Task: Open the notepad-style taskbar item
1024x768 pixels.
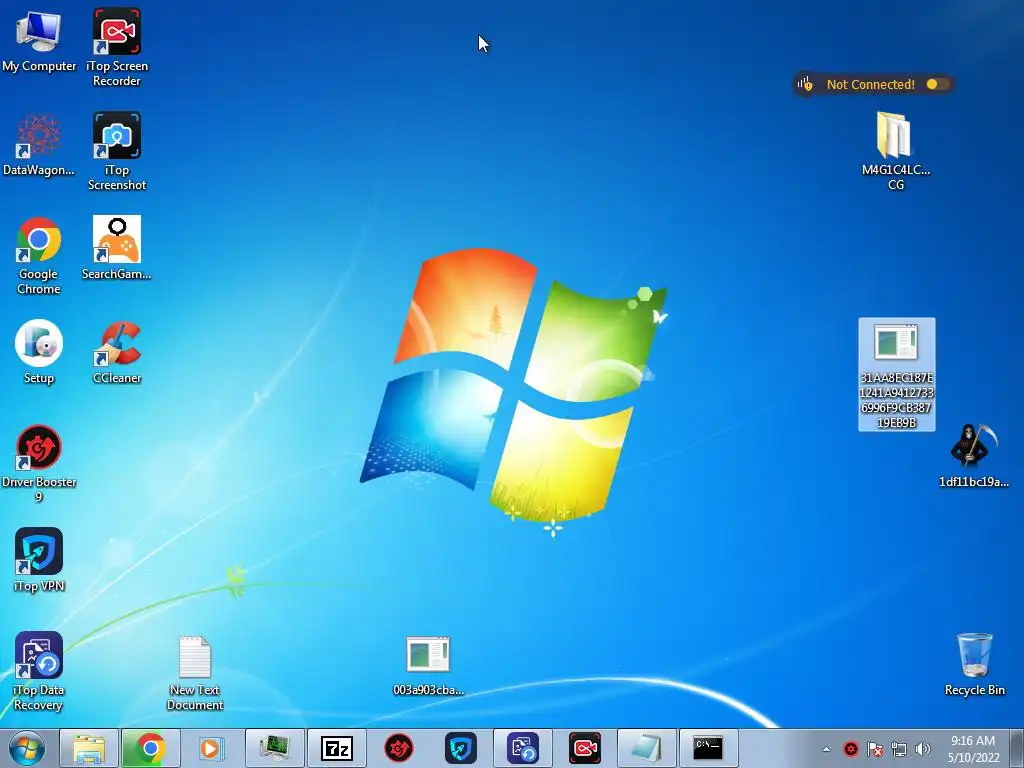Action: tap(647, 748)
